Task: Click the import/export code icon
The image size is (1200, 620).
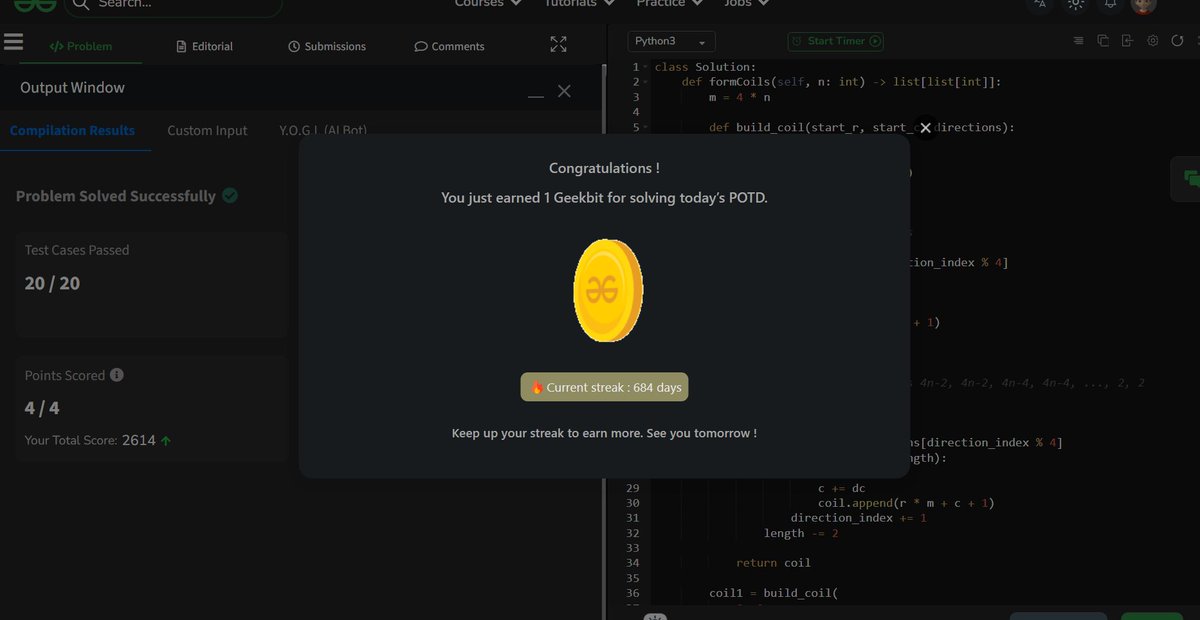Action: coord(1127,41)
